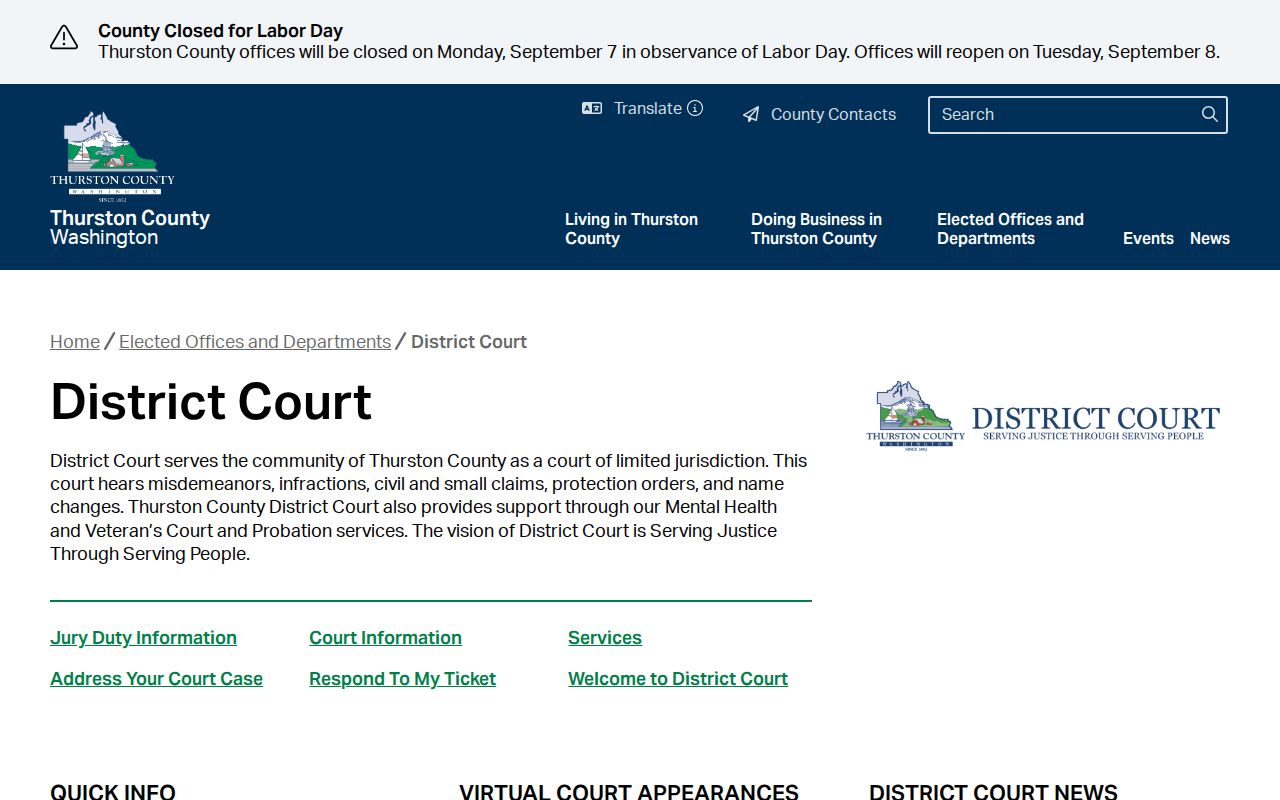Click the Translate link

[x=648, y=108]
